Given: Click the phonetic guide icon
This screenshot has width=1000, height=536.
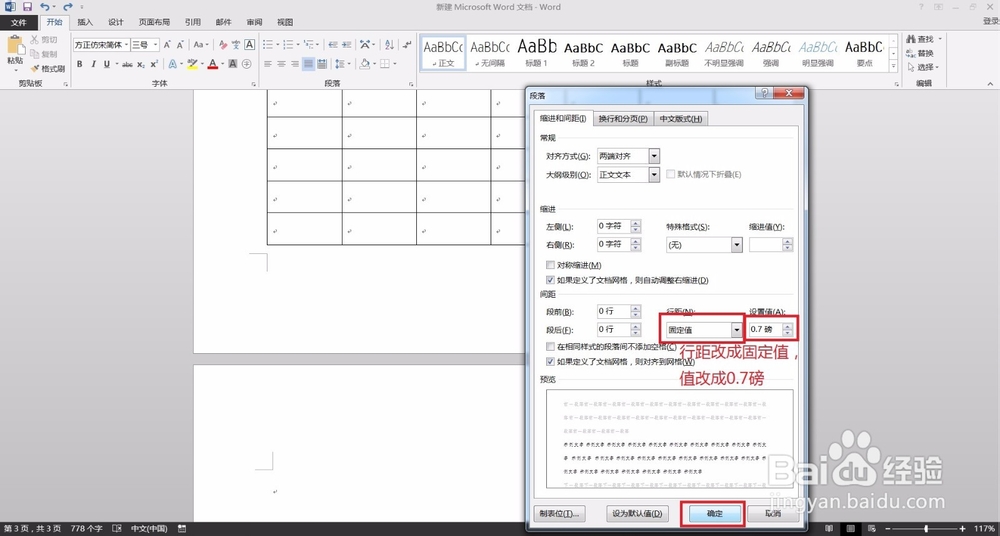Looking at the screenshot, I should 236,45.
